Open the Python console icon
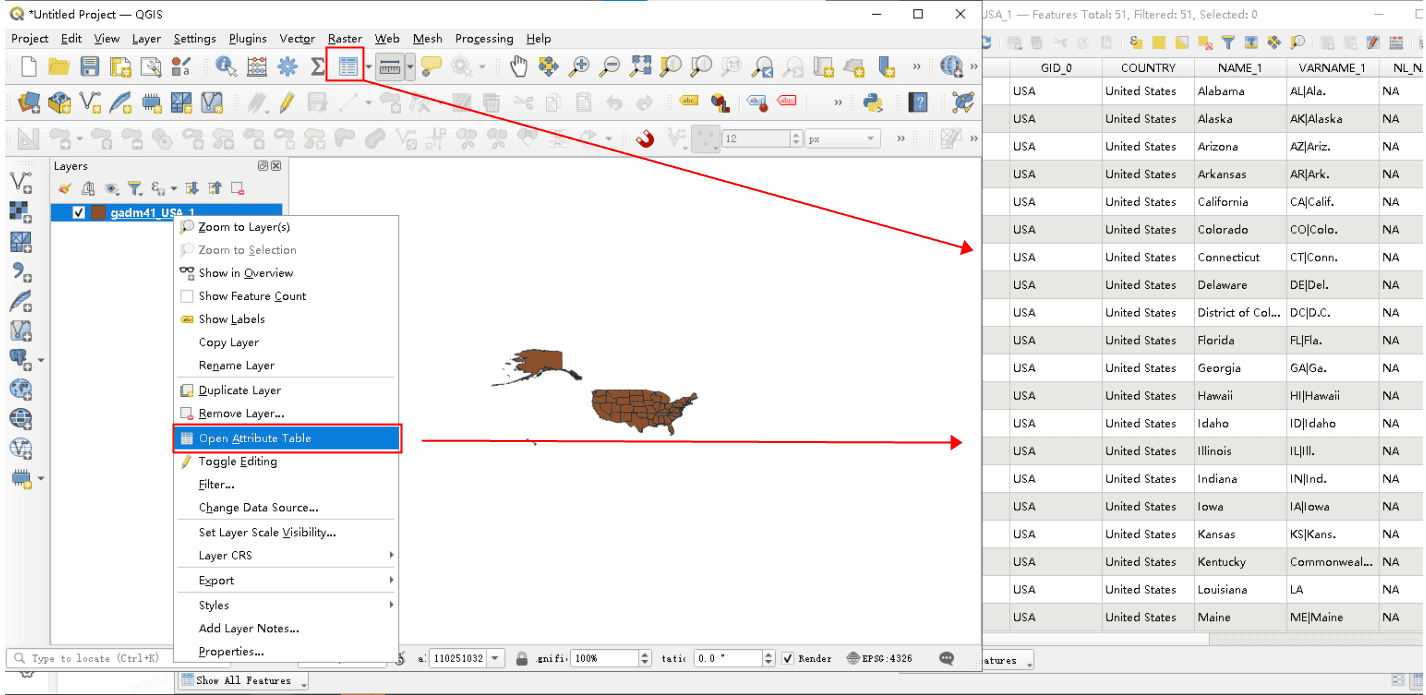 [872, 102]
